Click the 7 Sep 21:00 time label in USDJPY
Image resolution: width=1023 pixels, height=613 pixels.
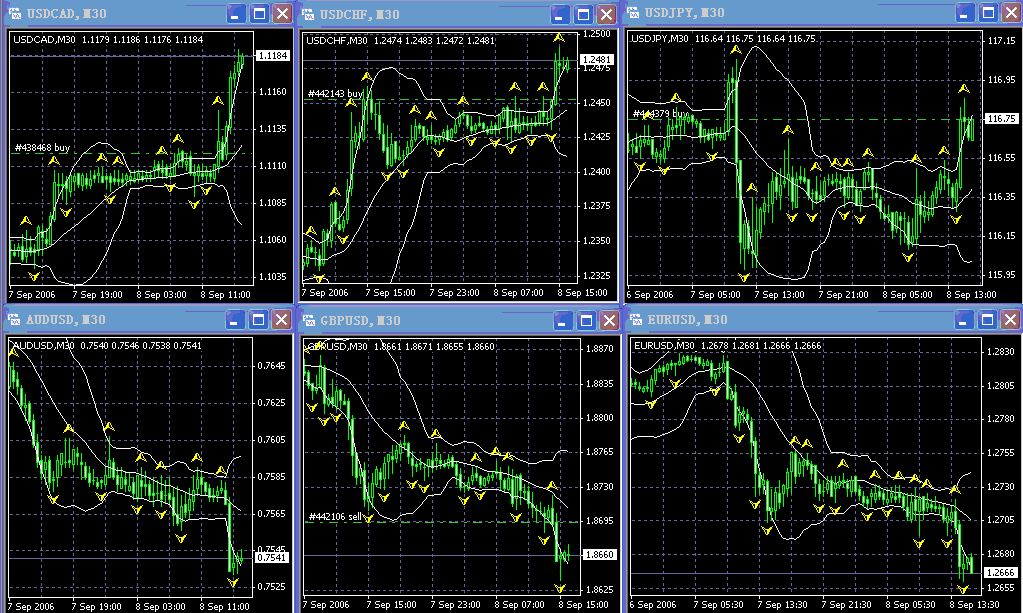click(843, 294)
